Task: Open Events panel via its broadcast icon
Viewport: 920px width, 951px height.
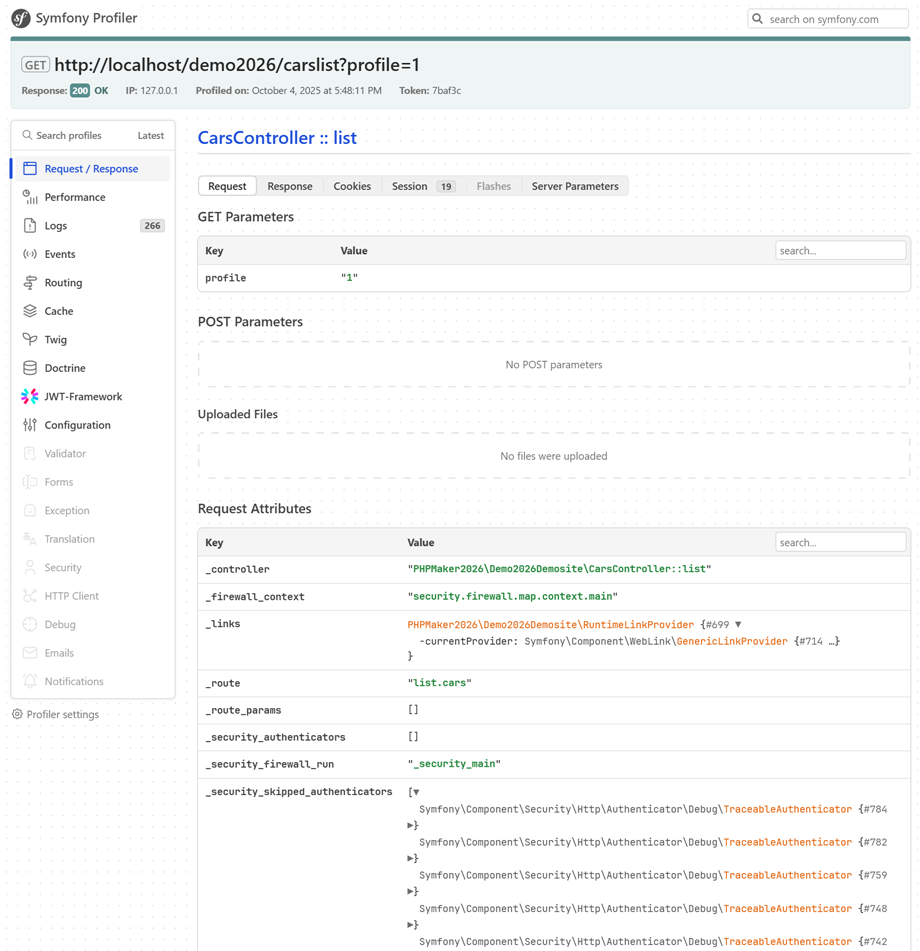Action: tap(30, 254)
